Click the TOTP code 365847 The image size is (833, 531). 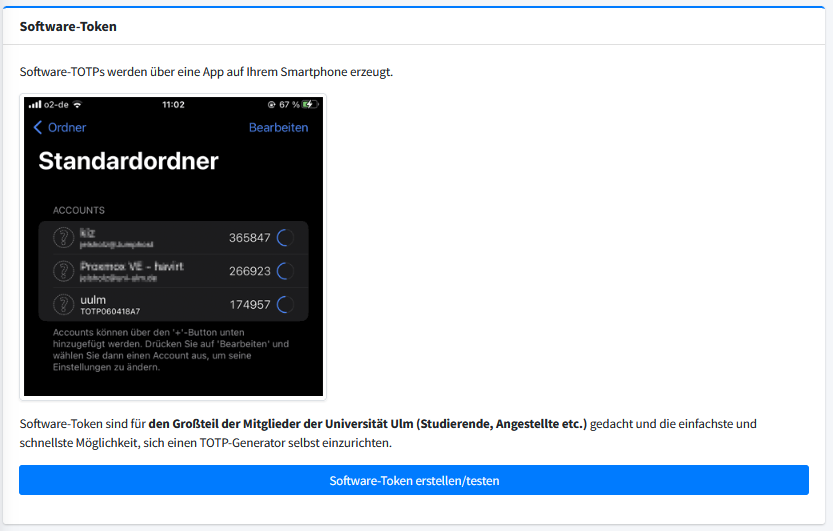pyautogui.click(x=249, y=238)
